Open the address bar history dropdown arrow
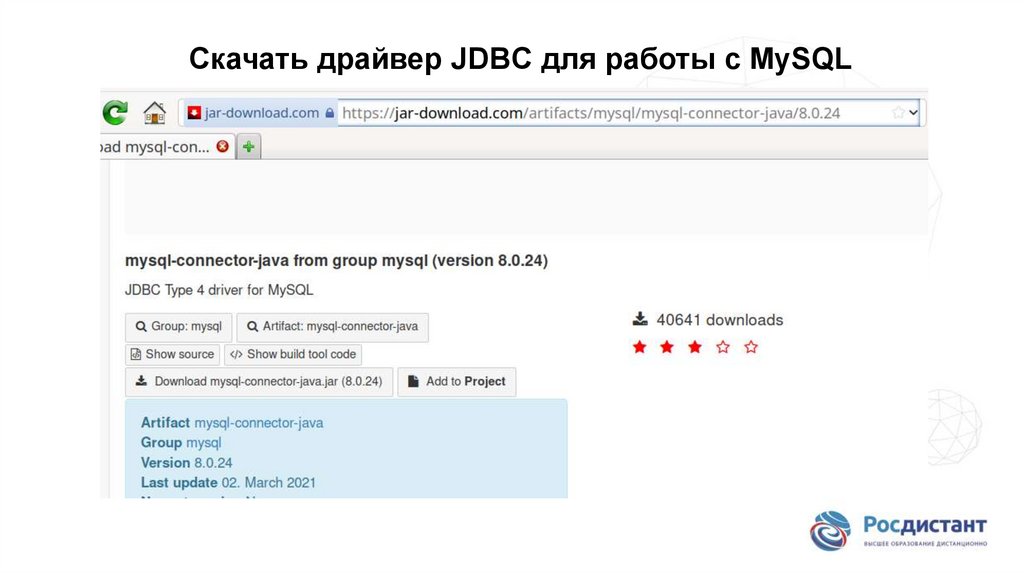The height and width of the screenshot is (574, 1024). click(913, 112)
